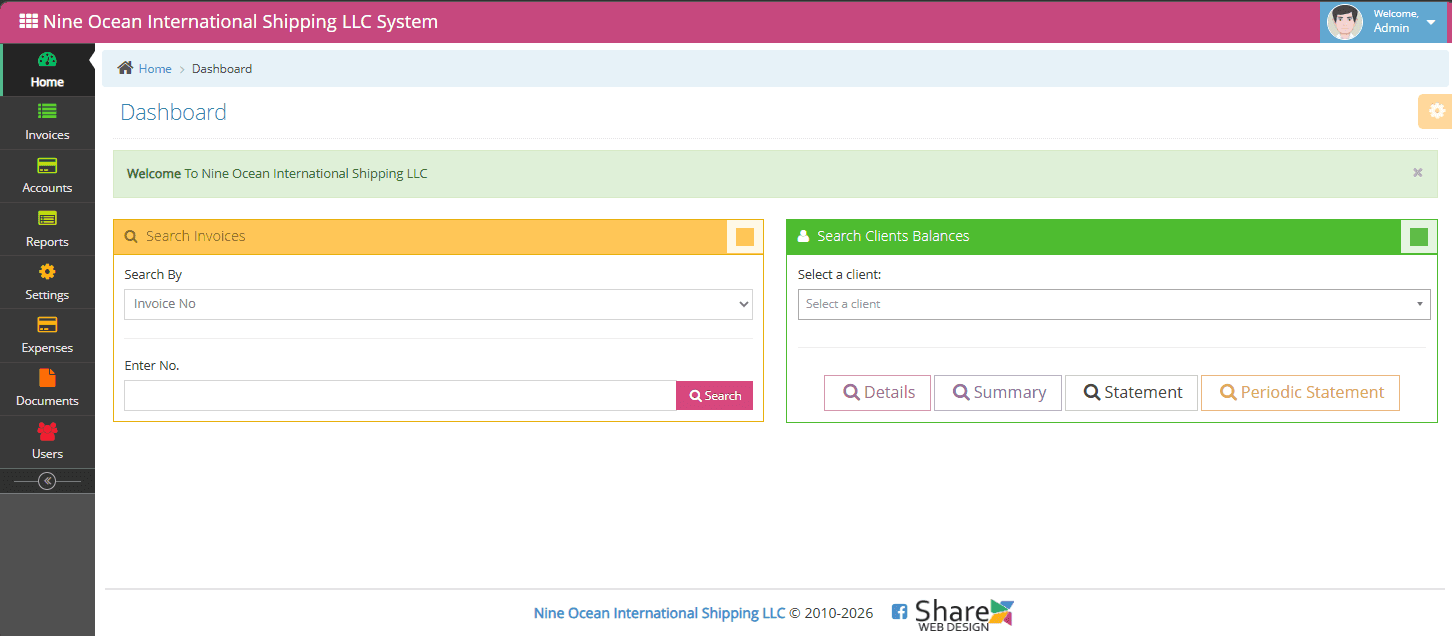Click the Dashboard page heading

click(x=173, y=112)
